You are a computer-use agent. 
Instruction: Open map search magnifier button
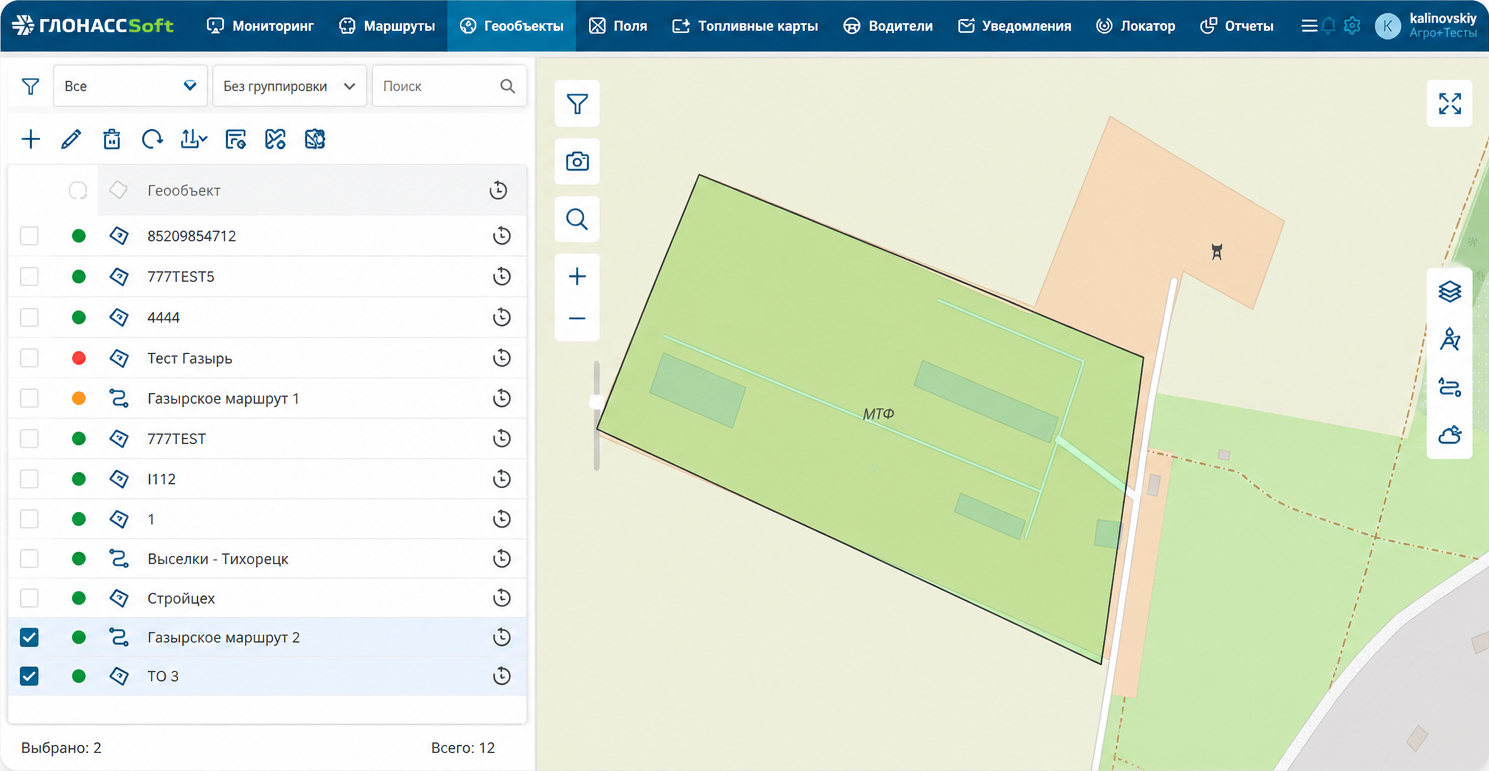click(577, 219)
